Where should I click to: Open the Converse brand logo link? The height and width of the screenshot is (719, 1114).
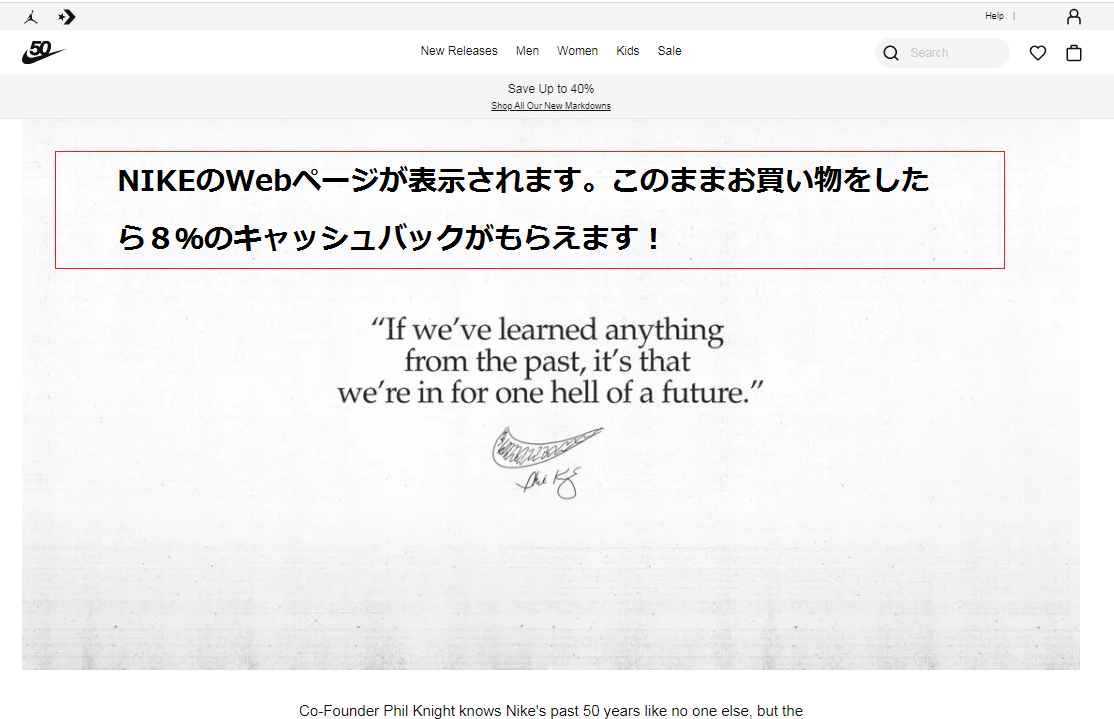pos(67,17)
